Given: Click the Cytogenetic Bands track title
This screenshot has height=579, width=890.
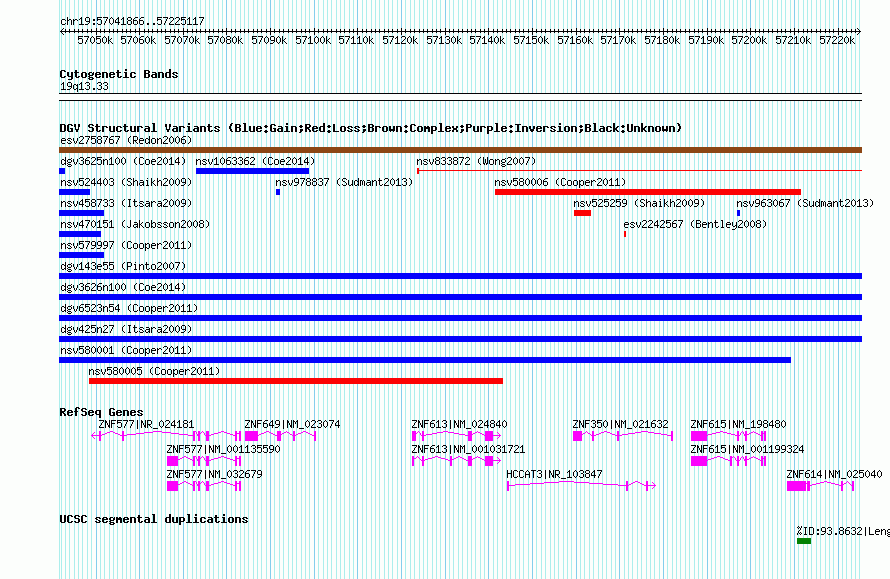Looking at the screenshot, I should [x=119, y=74].
